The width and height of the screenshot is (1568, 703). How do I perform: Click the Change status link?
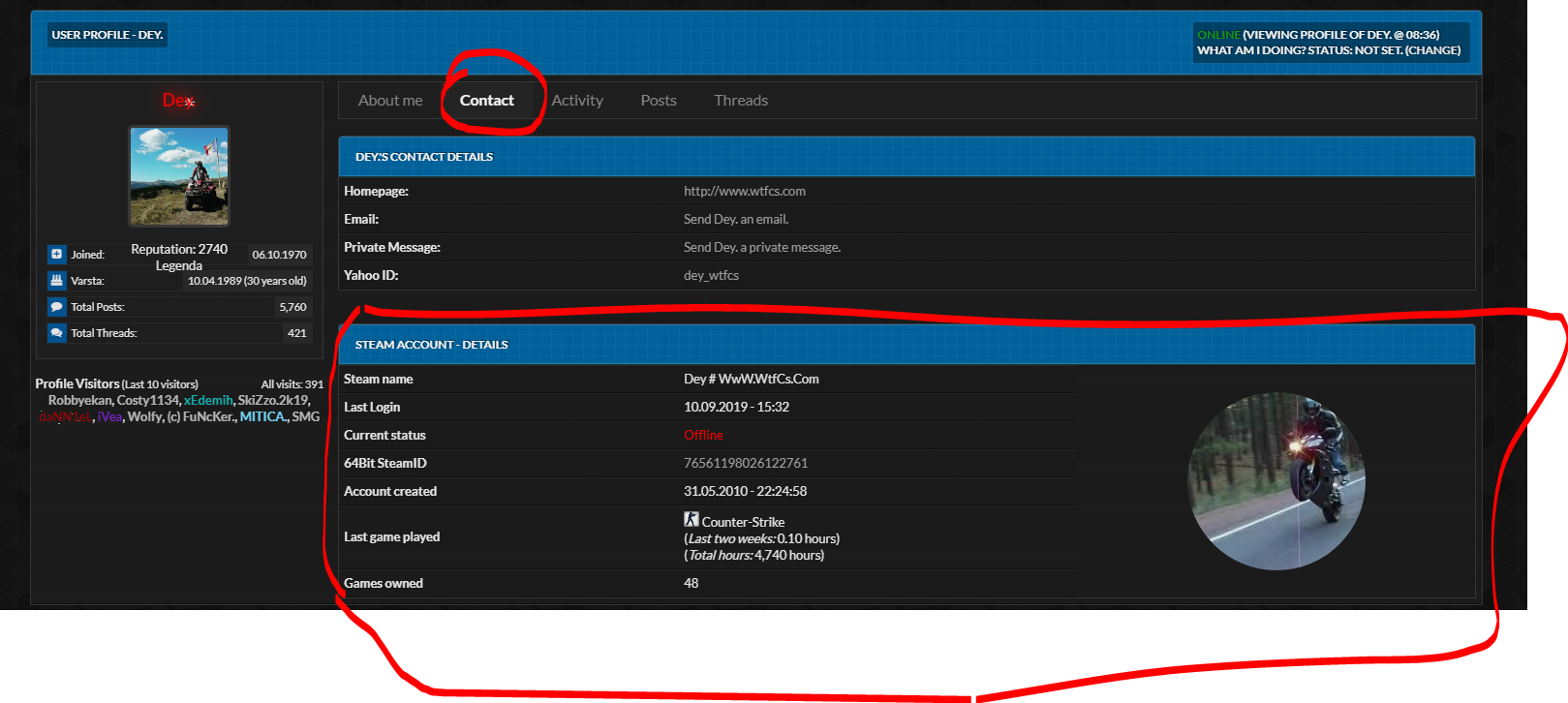coord(1432,50)
